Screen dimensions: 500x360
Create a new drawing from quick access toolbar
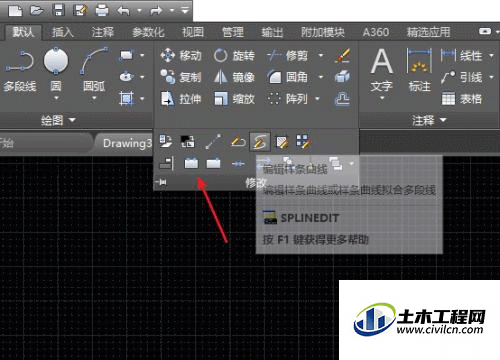(x=15, y=10)
